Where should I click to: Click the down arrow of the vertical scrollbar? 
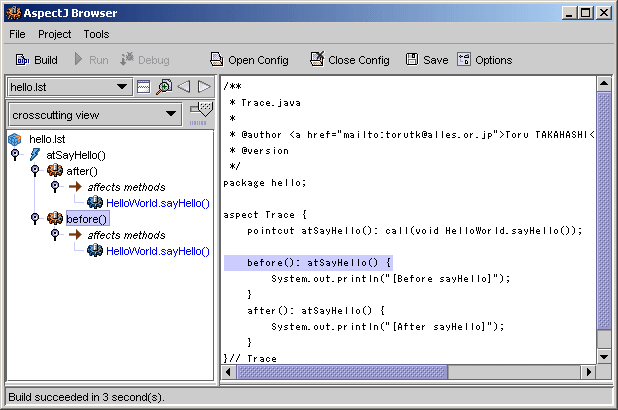(604, 357)
